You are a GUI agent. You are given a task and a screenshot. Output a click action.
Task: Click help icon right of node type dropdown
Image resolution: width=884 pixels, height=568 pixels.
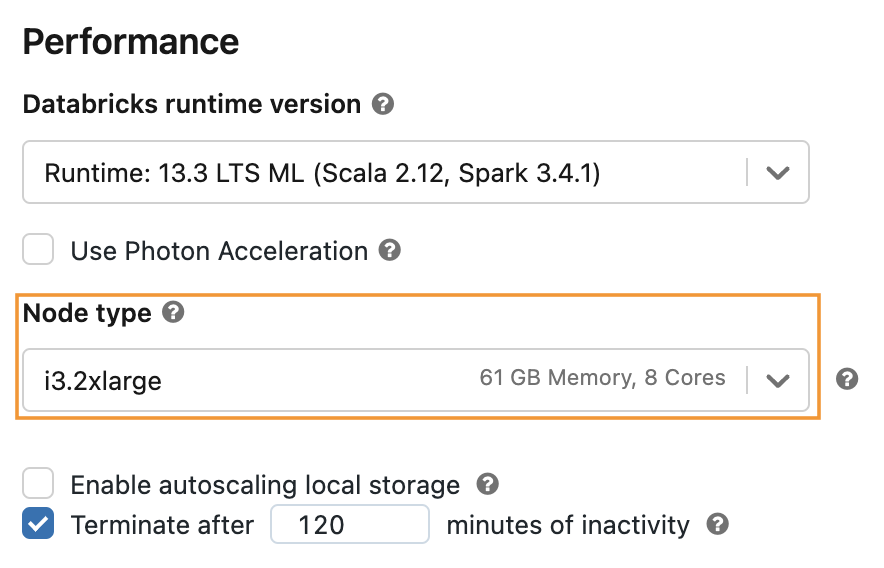pos(847,379)
